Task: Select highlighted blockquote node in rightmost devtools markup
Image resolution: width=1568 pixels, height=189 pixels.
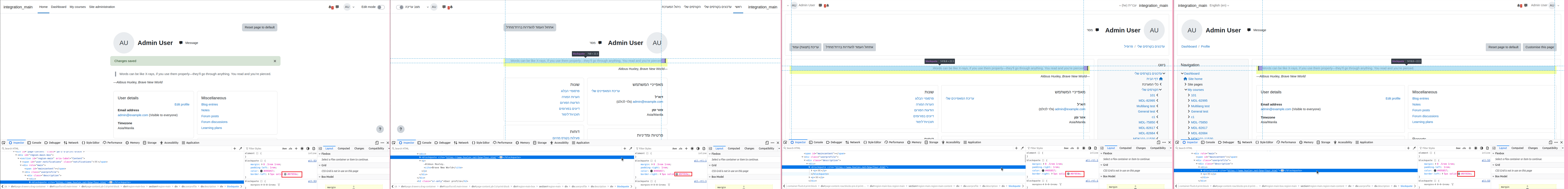Action: [1296, 171]
